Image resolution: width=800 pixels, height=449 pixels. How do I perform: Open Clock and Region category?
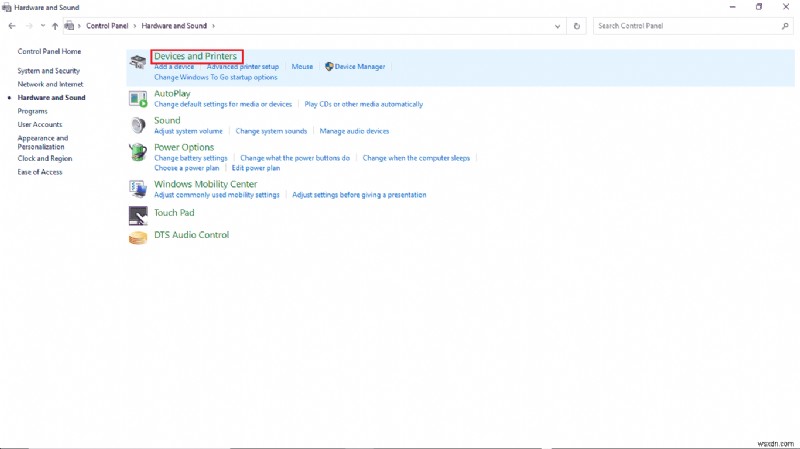point(44,159)
